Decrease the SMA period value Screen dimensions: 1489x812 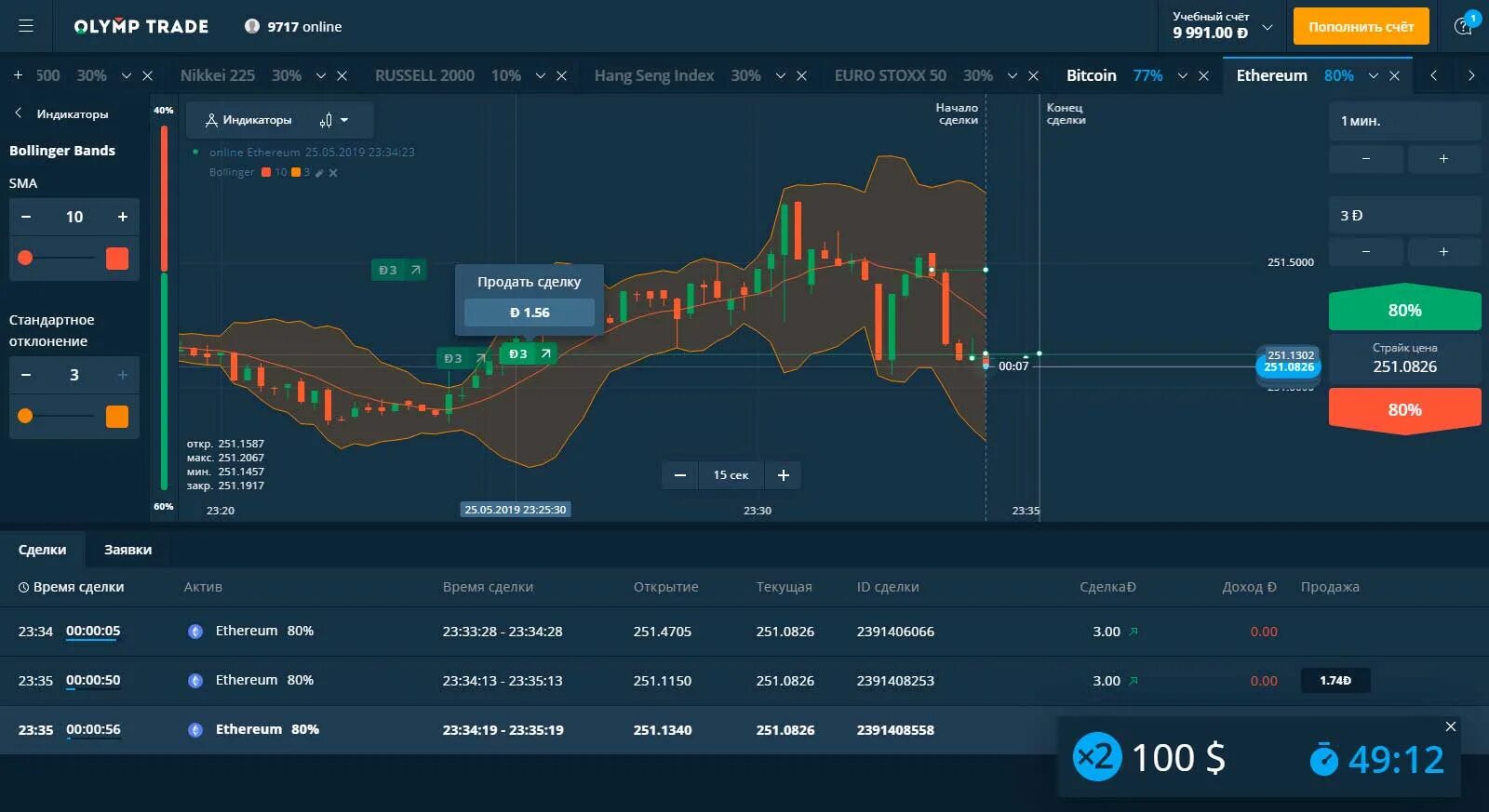(x=26, y=217)
